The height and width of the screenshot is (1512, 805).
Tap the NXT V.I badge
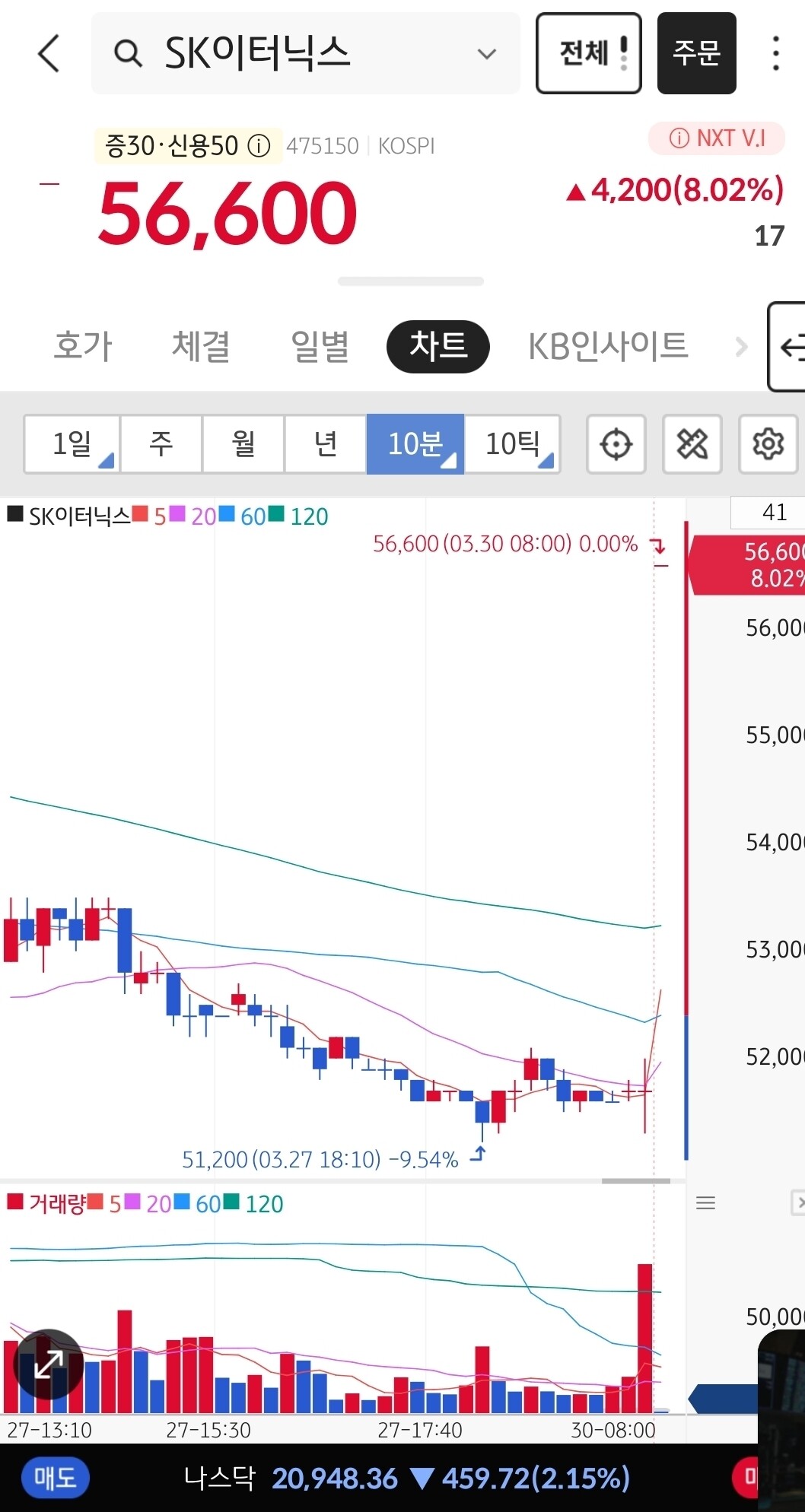(x=716, y=138)
